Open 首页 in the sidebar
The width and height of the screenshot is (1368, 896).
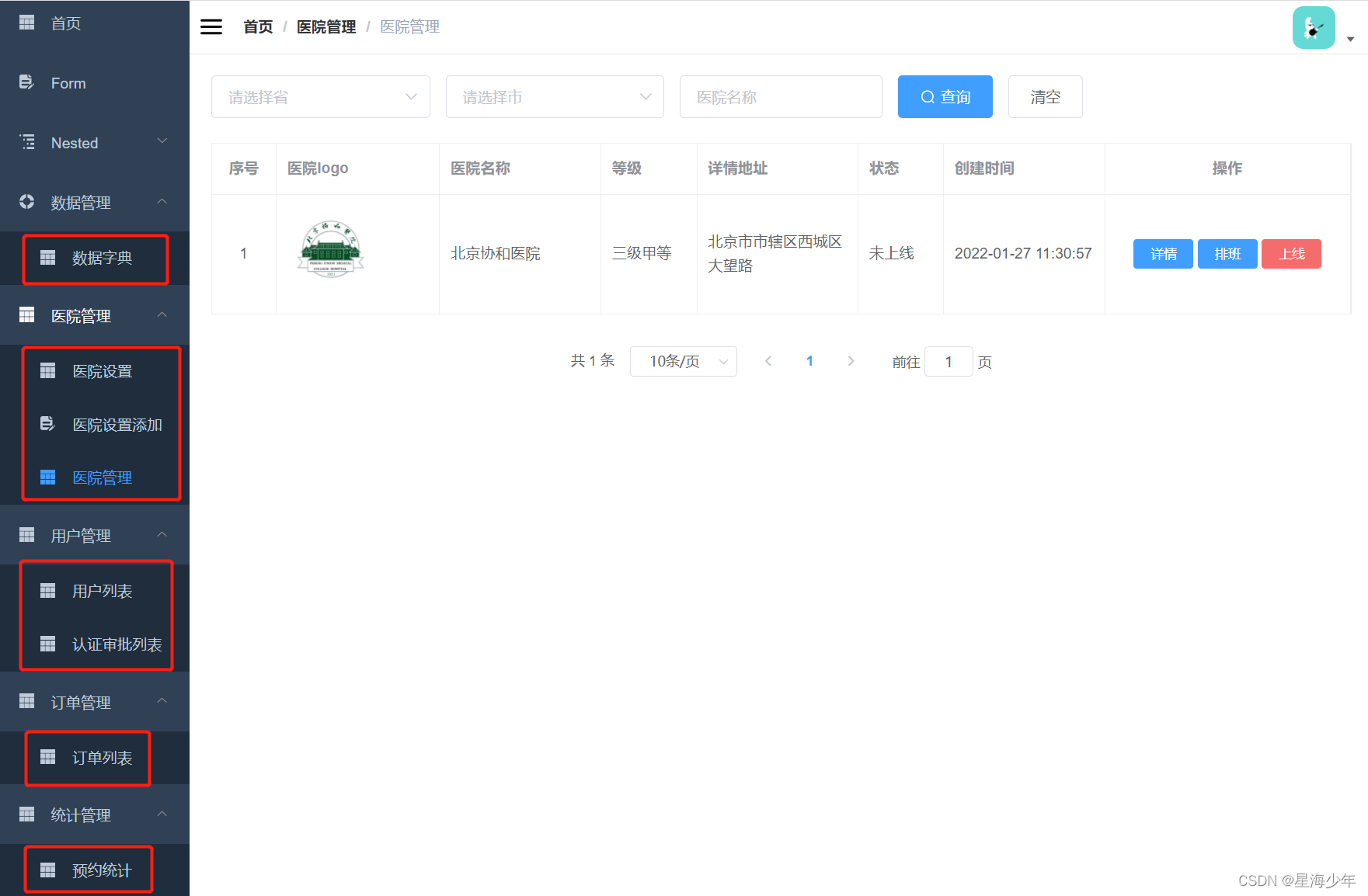click(95, 23)
